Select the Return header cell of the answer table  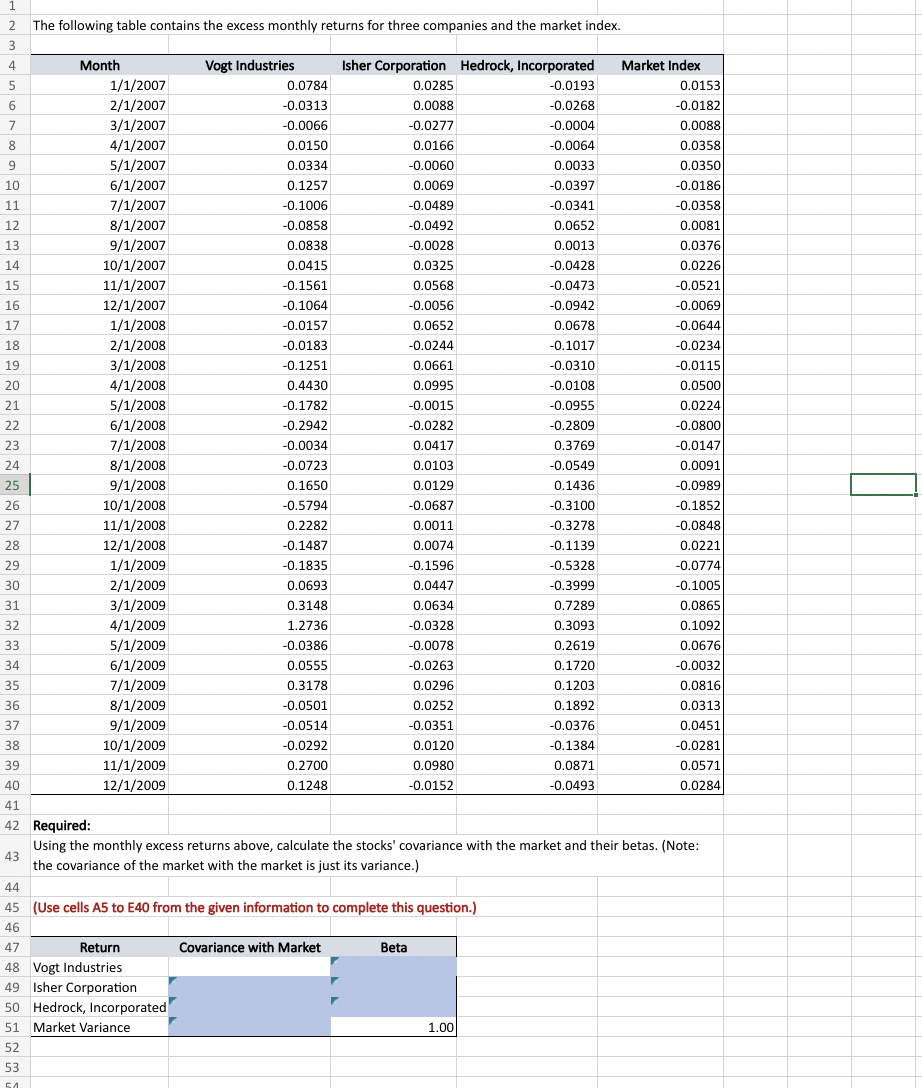click(x=100, y=947)
